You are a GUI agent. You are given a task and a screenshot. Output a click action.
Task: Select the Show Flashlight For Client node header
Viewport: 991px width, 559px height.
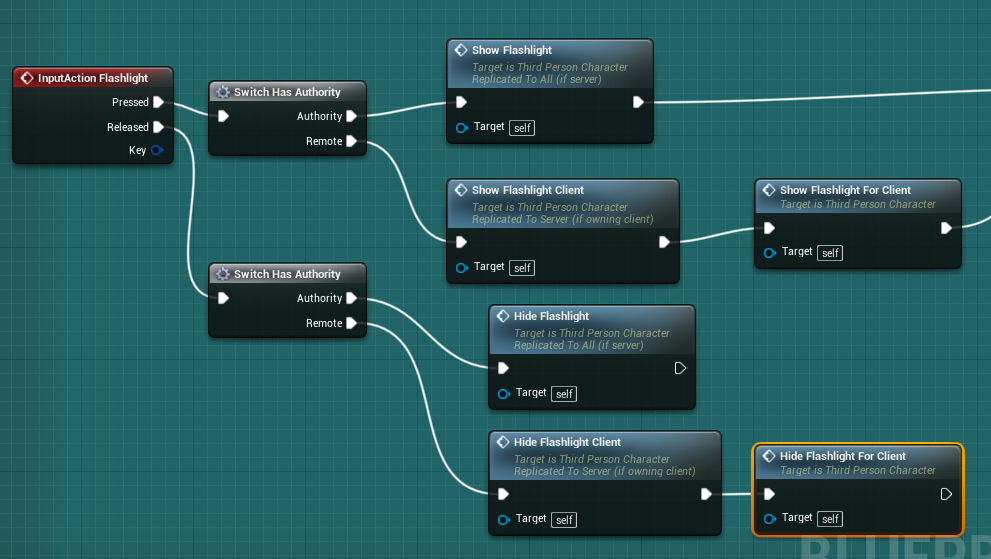(858, 196)
